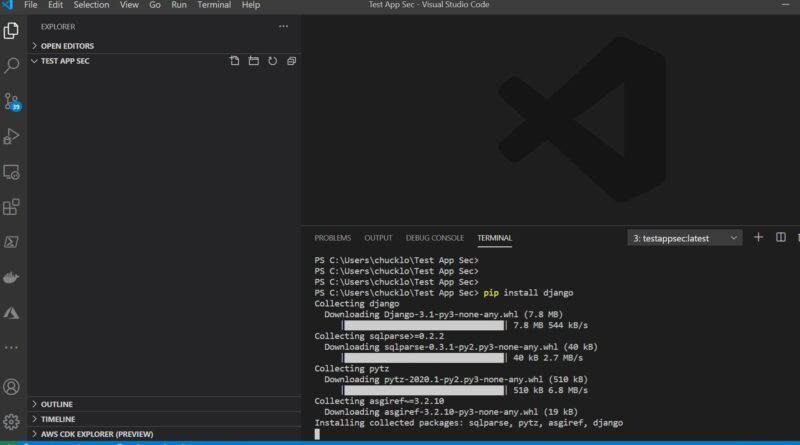Select the Terminal panel tab
The width and height of the screenshot is (800, 445).
point(494,238)
